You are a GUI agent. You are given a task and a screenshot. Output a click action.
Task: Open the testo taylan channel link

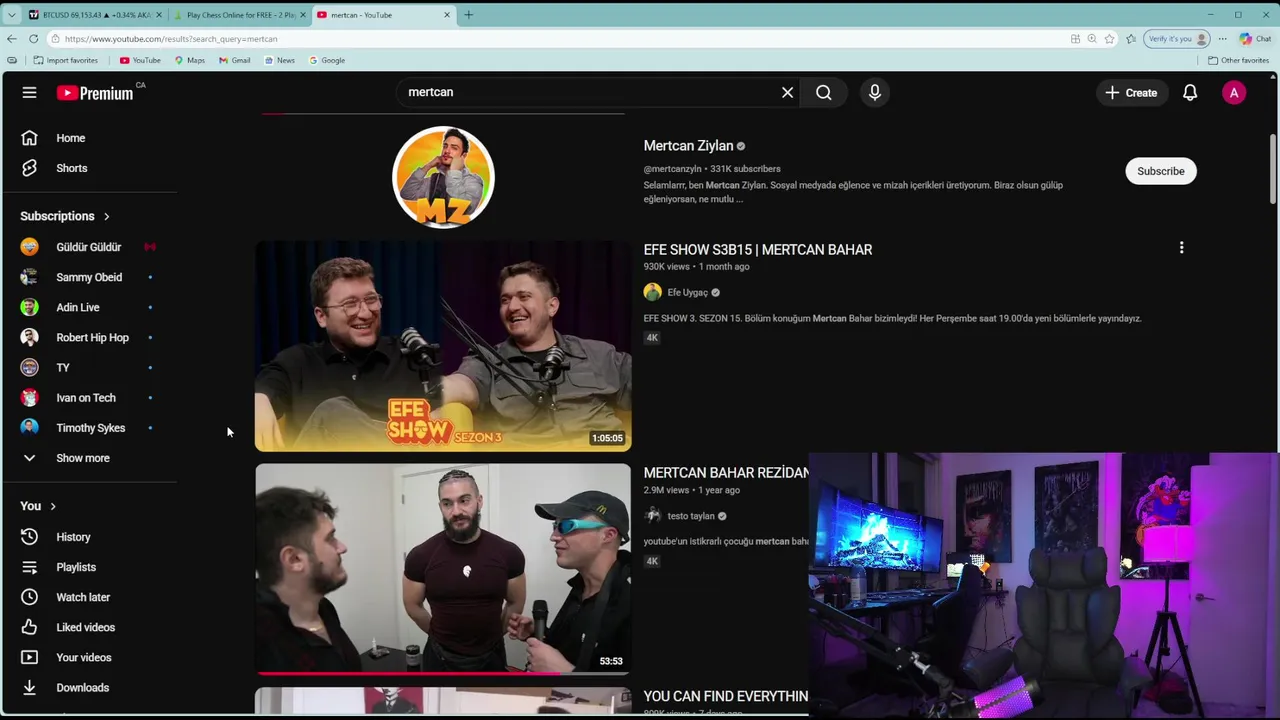[691, 516]
